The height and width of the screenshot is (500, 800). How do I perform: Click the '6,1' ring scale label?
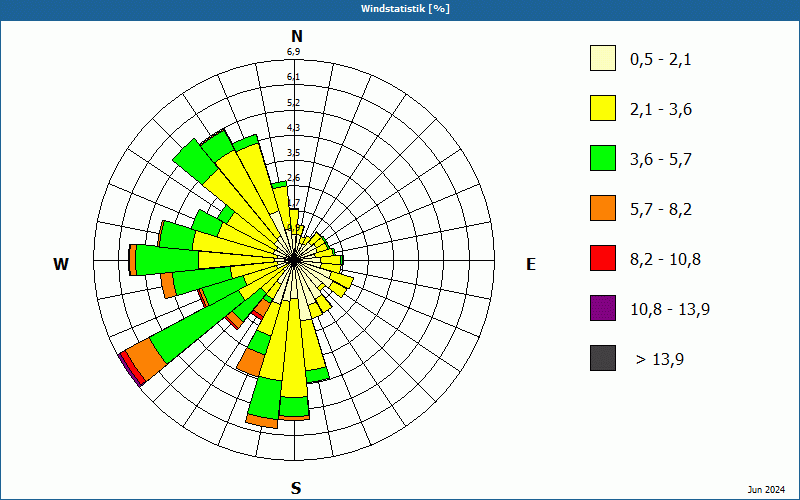pos(293,77)
